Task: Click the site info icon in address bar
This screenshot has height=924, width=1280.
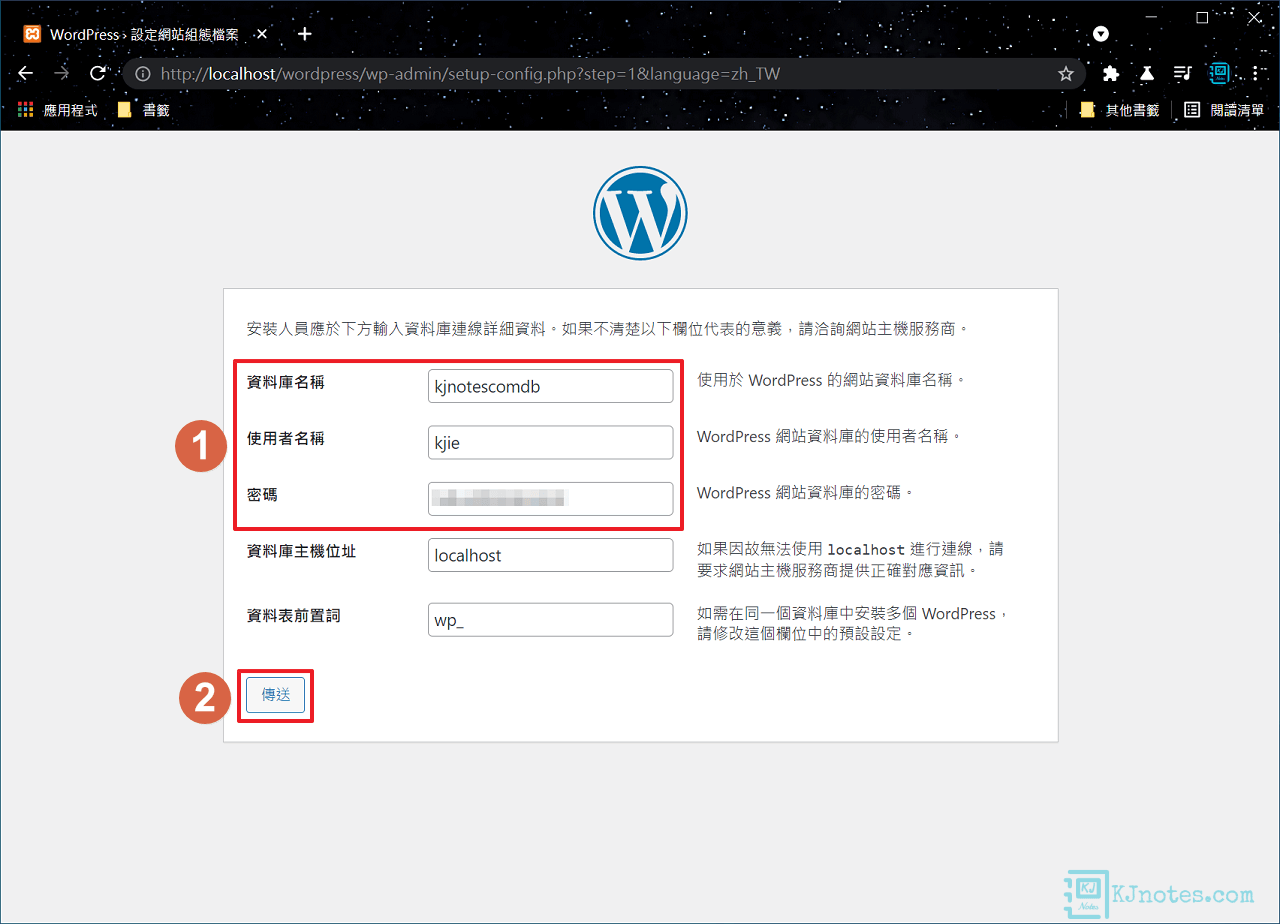Action: [143, 74]
